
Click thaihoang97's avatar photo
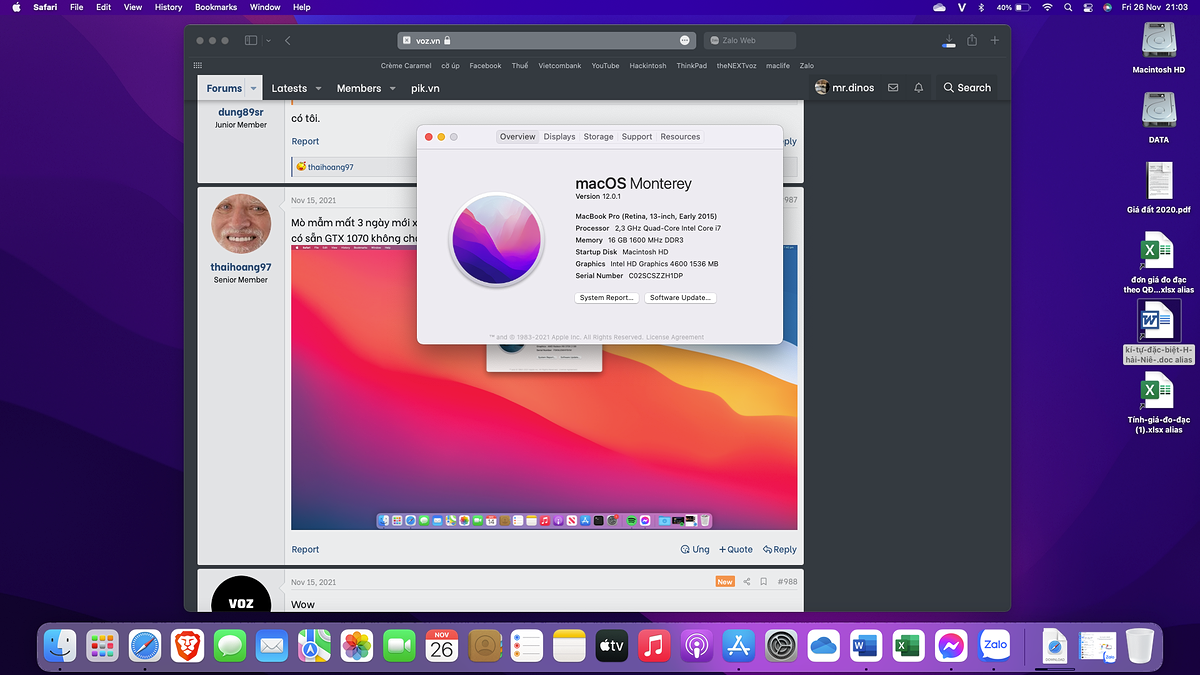pyautogui.click(x=241, y=224)
